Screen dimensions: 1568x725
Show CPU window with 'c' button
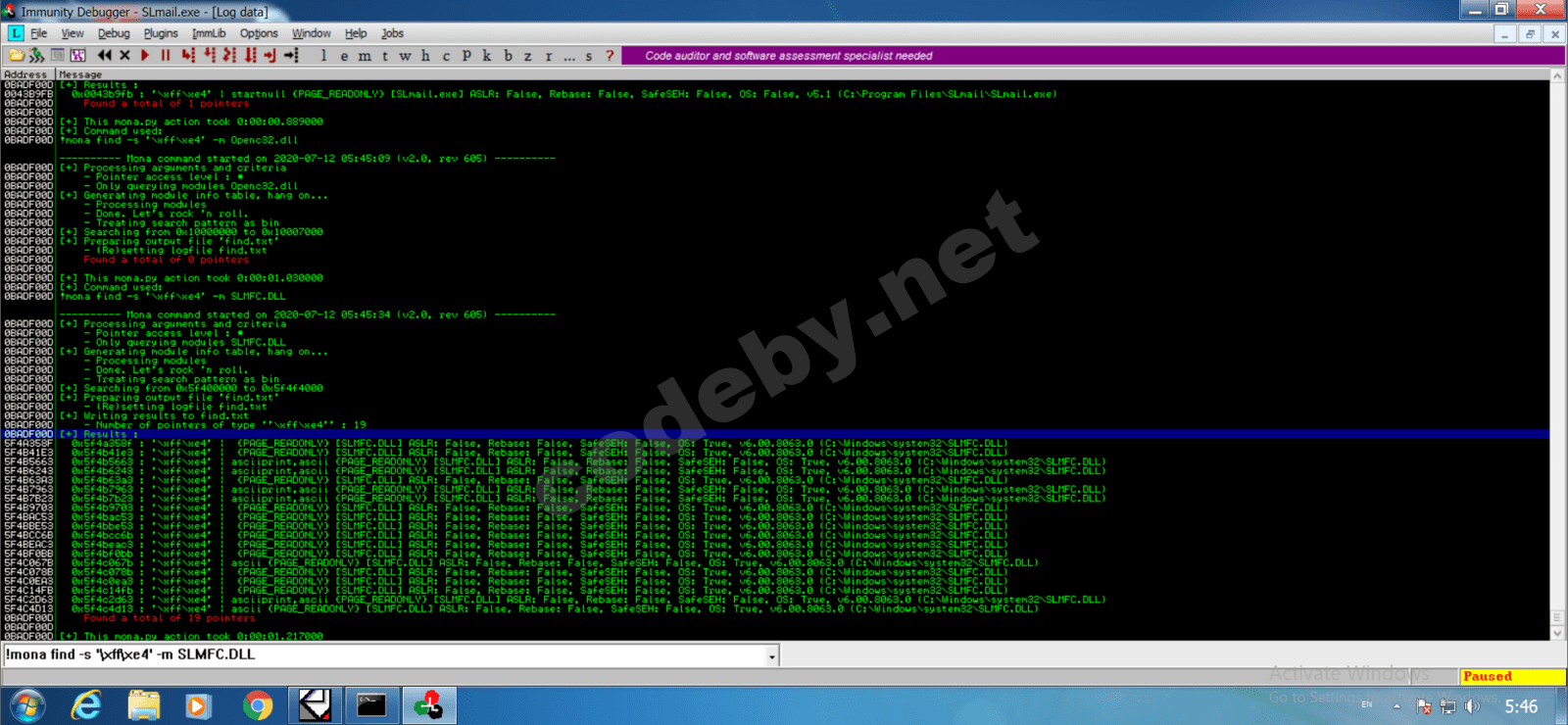(446, 56)
